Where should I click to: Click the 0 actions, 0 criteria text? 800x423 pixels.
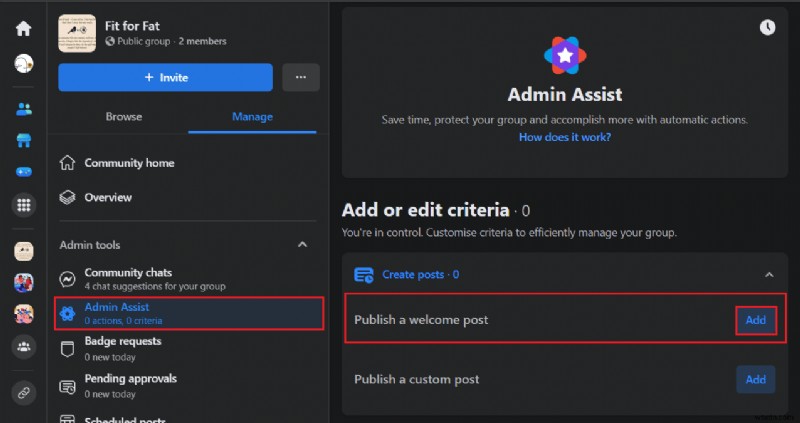point(123,321)
